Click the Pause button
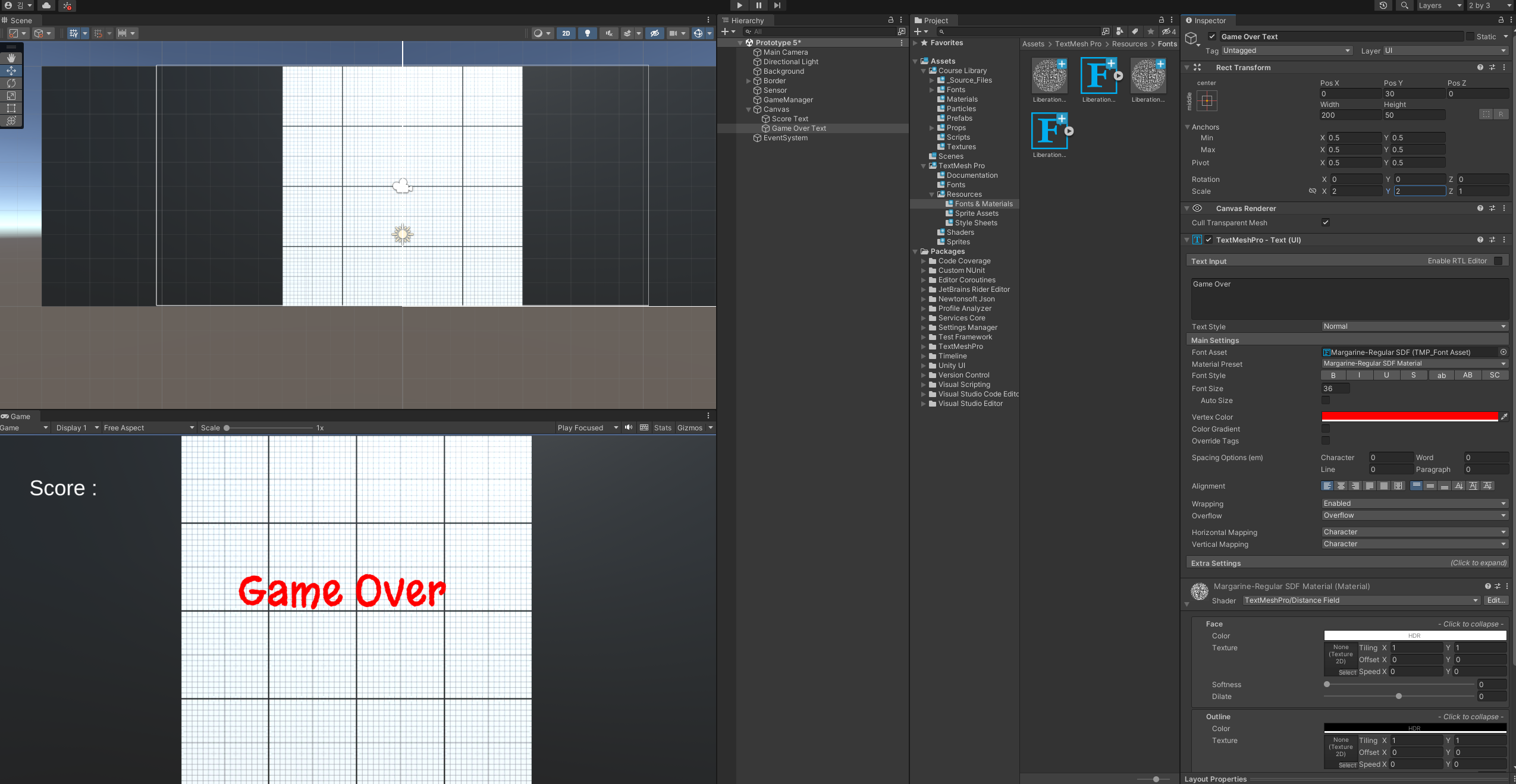Image resolution: width=1516 pixels, height=784 pixels. click(x=758, y=5)
